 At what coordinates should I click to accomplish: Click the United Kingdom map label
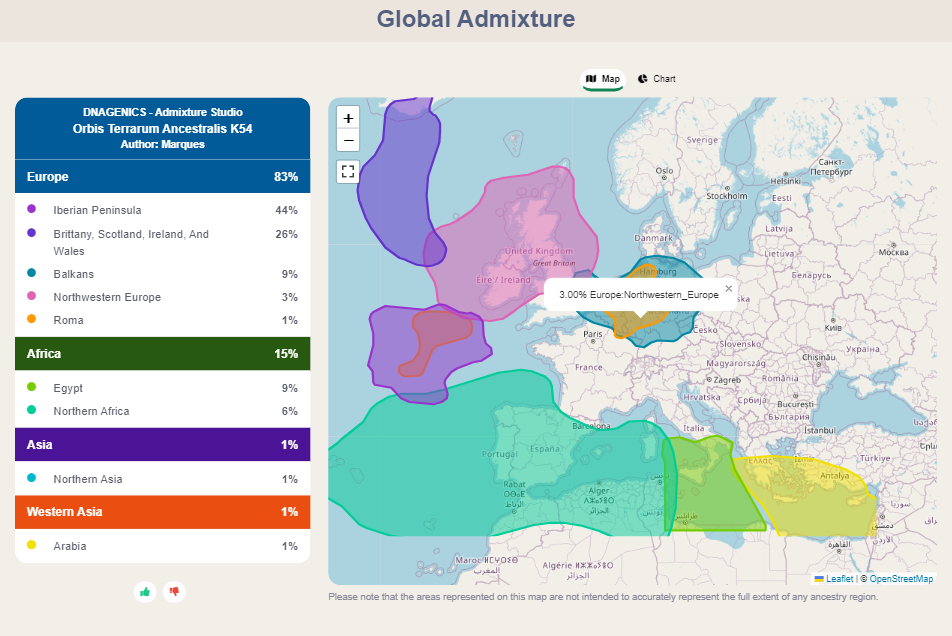pyautogui.click(x=539, y=251)
